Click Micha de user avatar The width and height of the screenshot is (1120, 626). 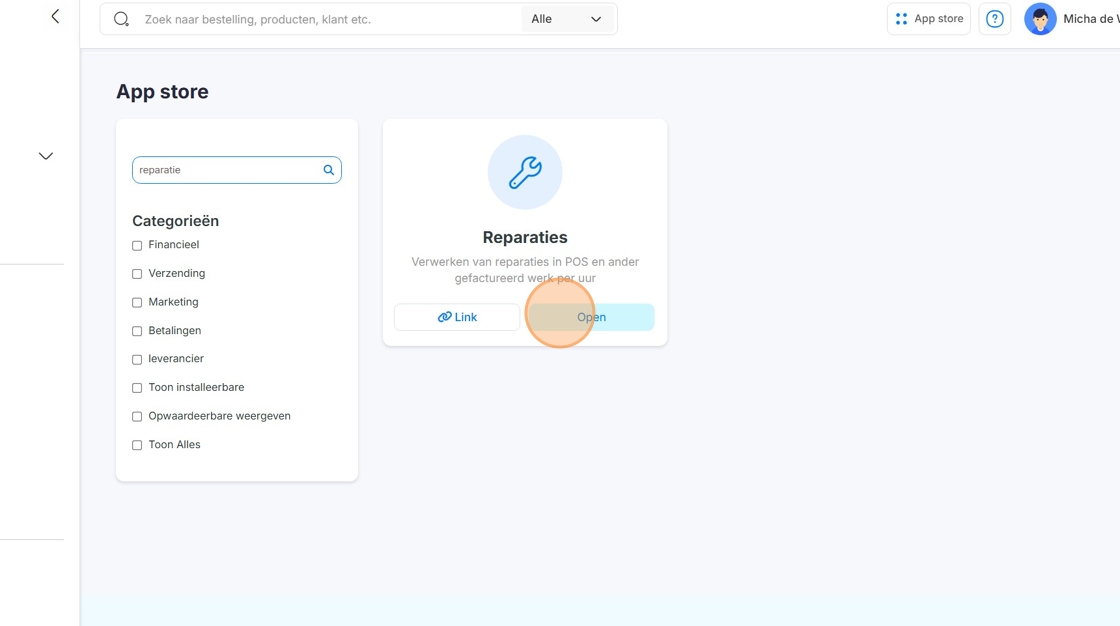coord(1040,19)
